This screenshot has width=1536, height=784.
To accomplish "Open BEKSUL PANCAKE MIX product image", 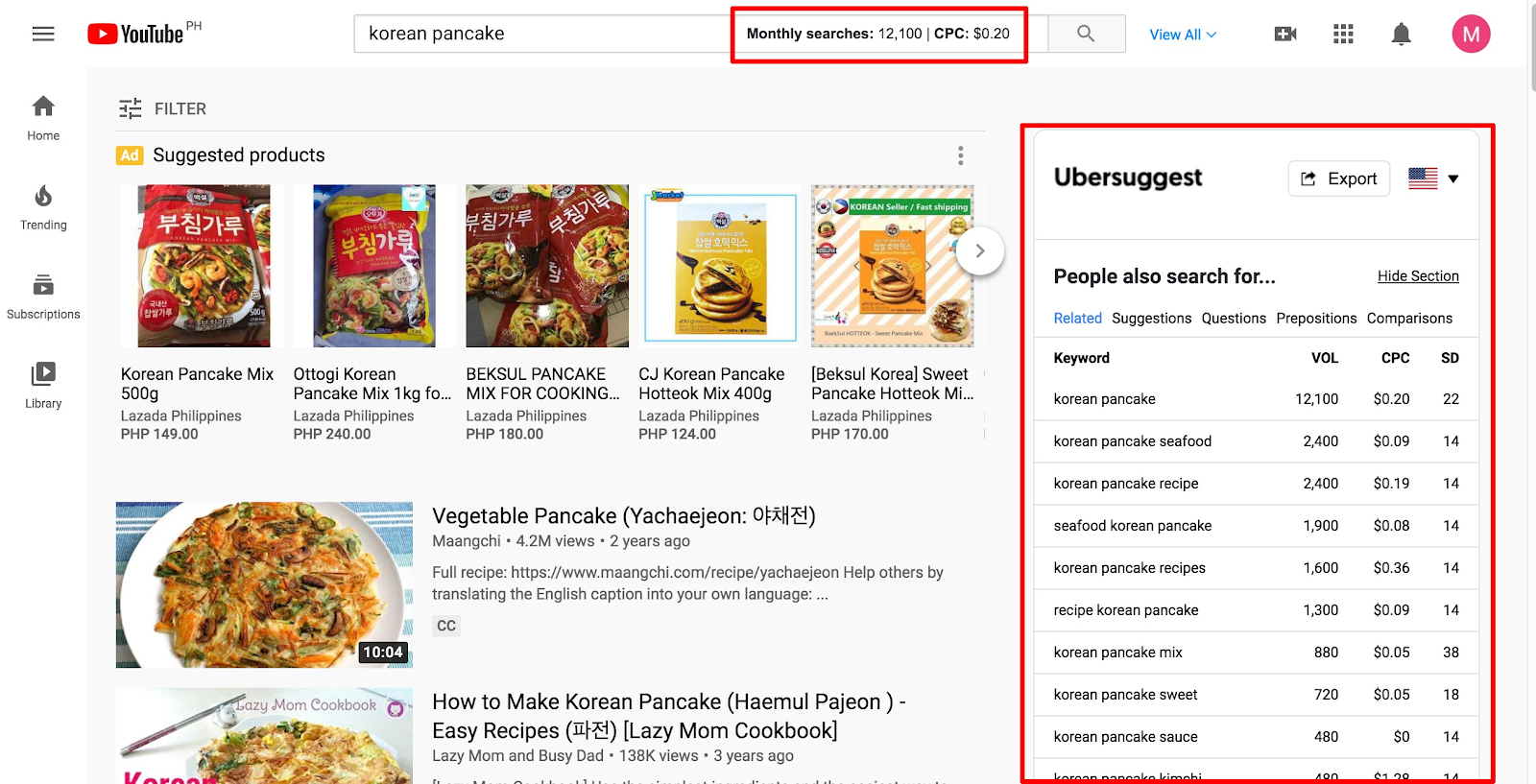I will click(x=547, y=266).
